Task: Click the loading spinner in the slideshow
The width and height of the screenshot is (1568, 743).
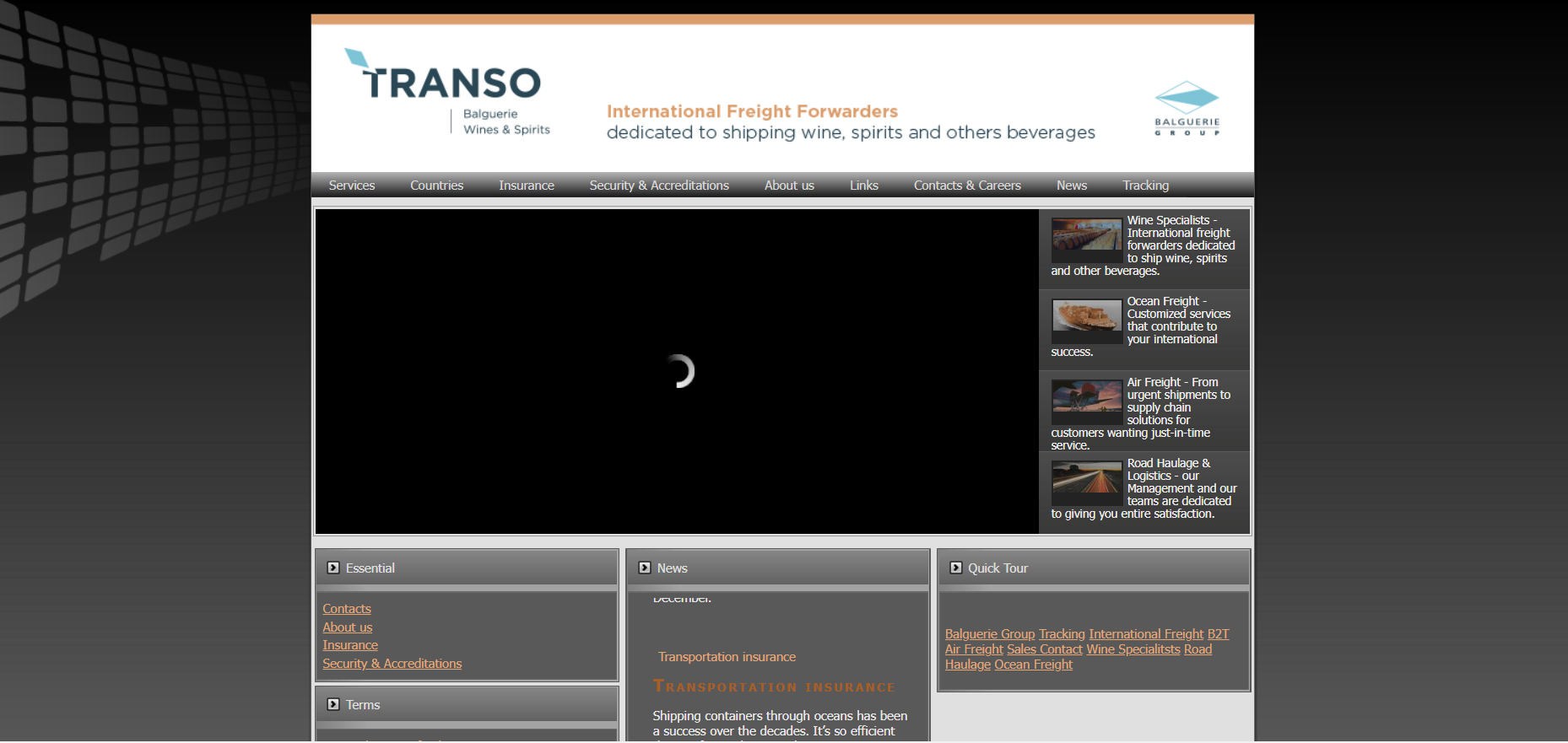Action: (680, 371)
